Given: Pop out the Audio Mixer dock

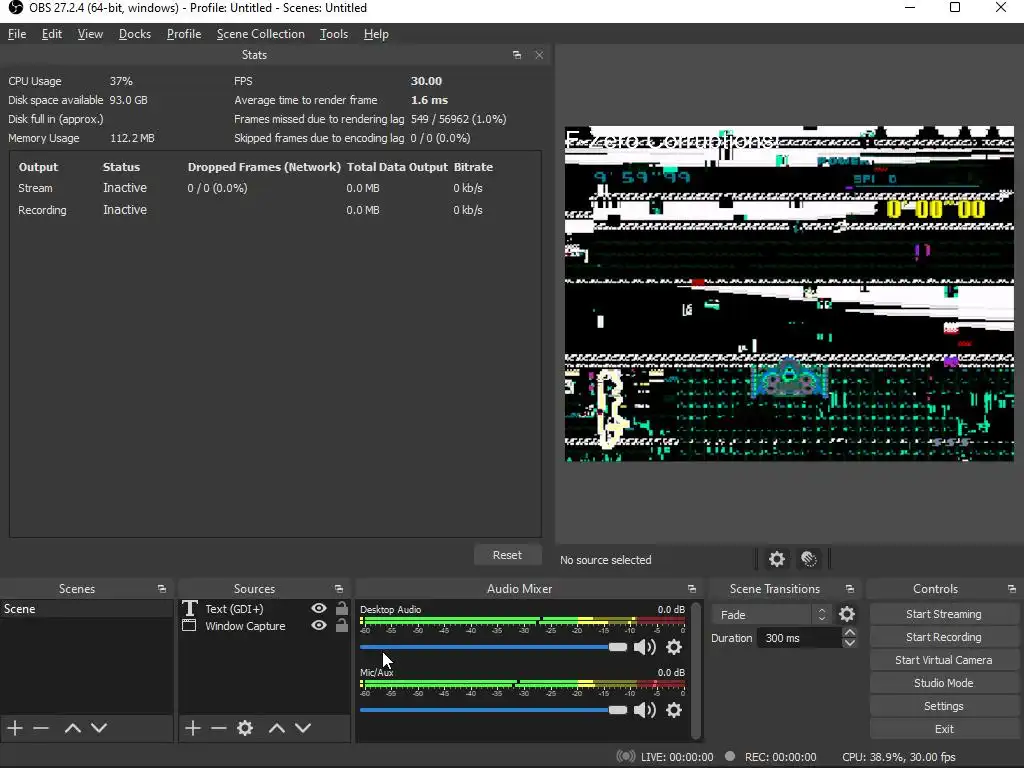Looking at the screenshot, I should pyautogui.click(x=692, y=589).
